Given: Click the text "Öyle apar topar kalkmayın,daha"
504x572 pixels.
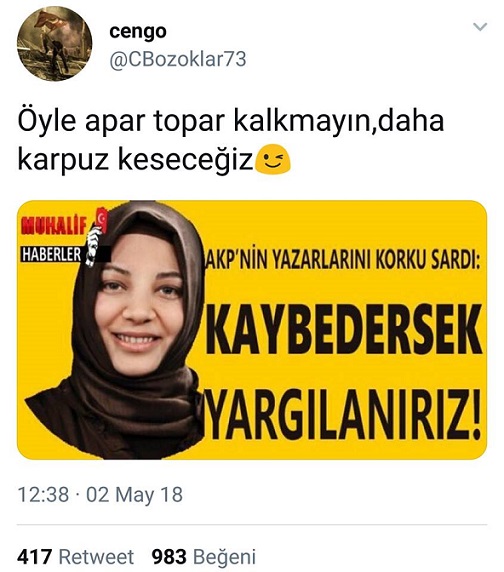Looking at the screenshot, I should [231, 121].
